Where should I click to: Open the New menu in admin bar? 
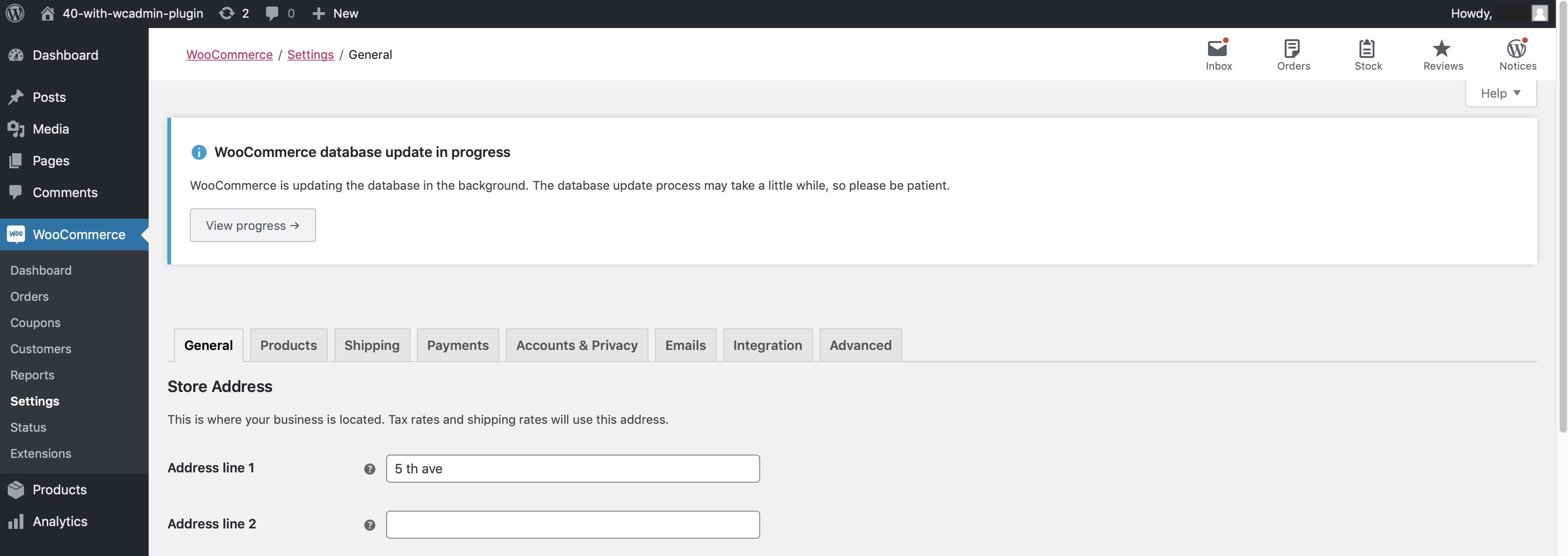(x=335, y=13)
